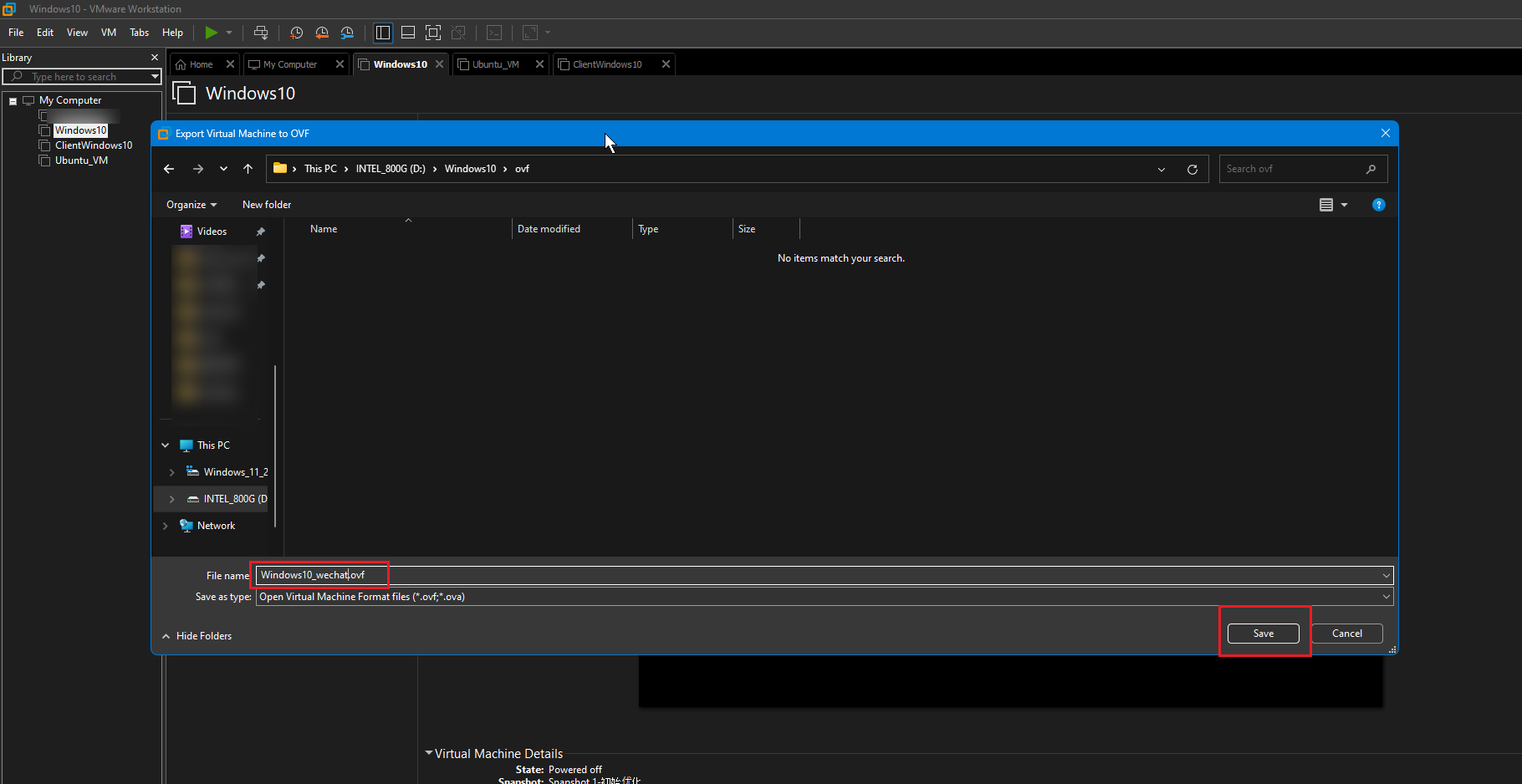Create a New folder
This screenshot has height=784, width=1522.
point(267,205)
